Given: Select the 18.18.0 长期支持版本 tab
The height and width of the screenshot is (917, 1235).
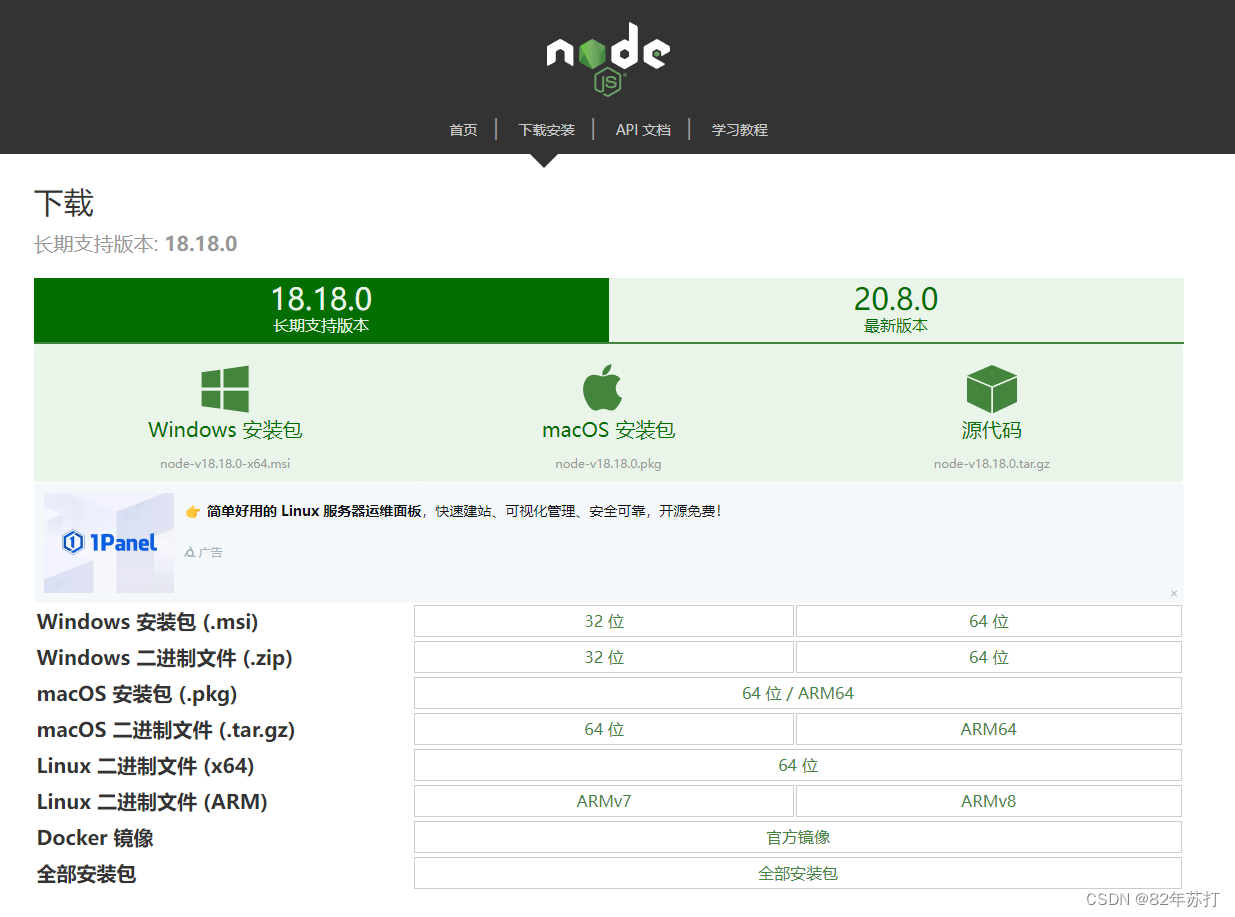Looking at the screenshot, I should point(321,310).
